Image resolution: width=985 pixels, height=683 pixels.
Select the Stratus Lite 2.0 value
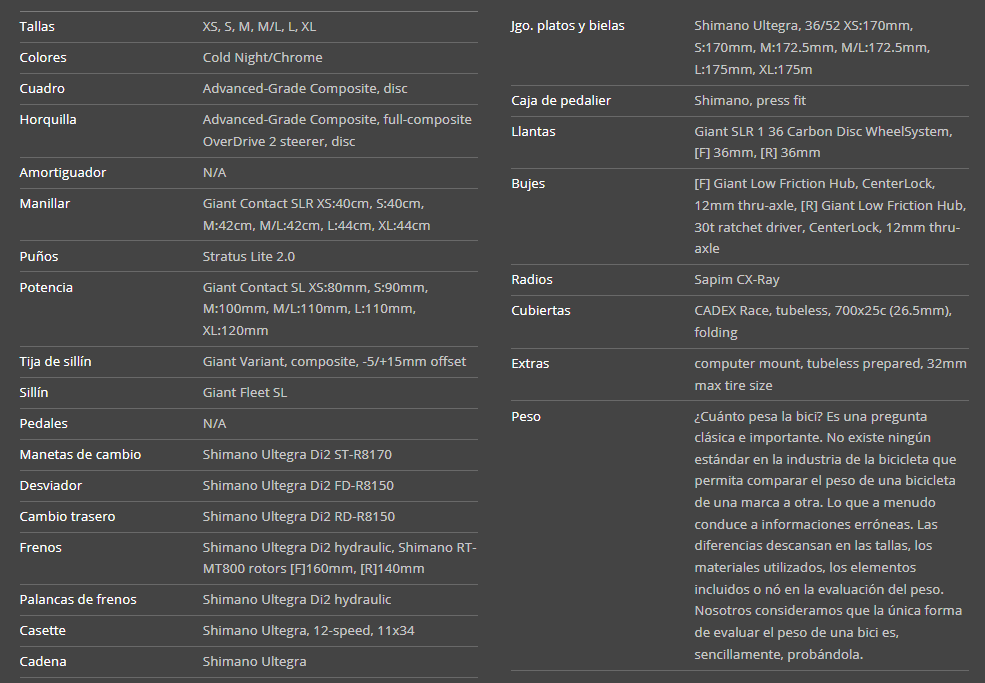tap(248, 256)
